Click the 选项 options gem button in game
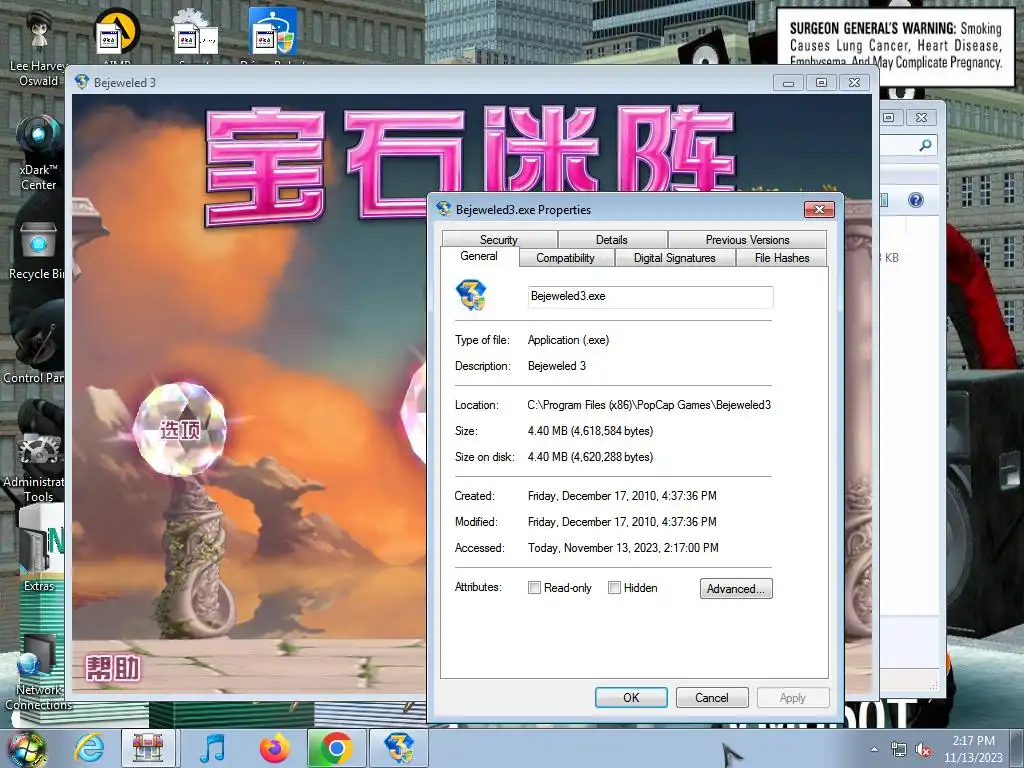 [180, 429]
